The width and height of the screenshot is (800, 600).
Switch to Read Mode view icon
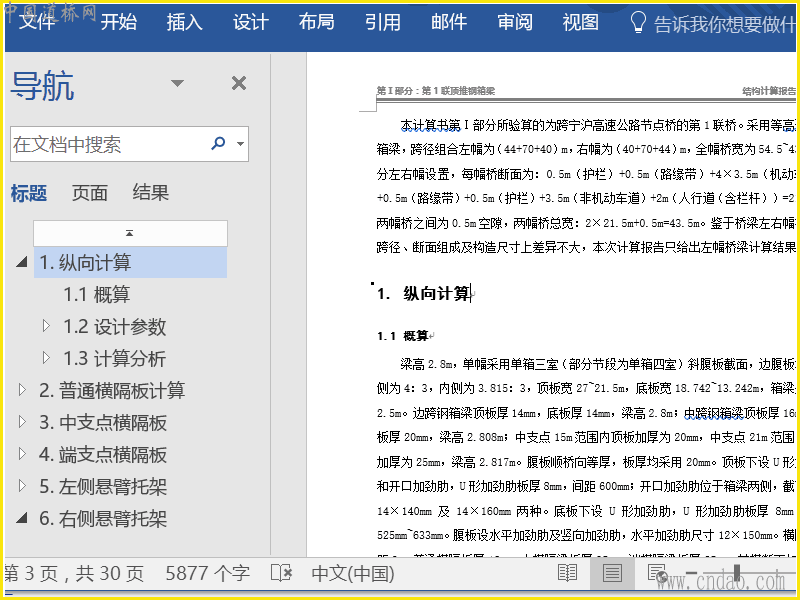[567, 573]
